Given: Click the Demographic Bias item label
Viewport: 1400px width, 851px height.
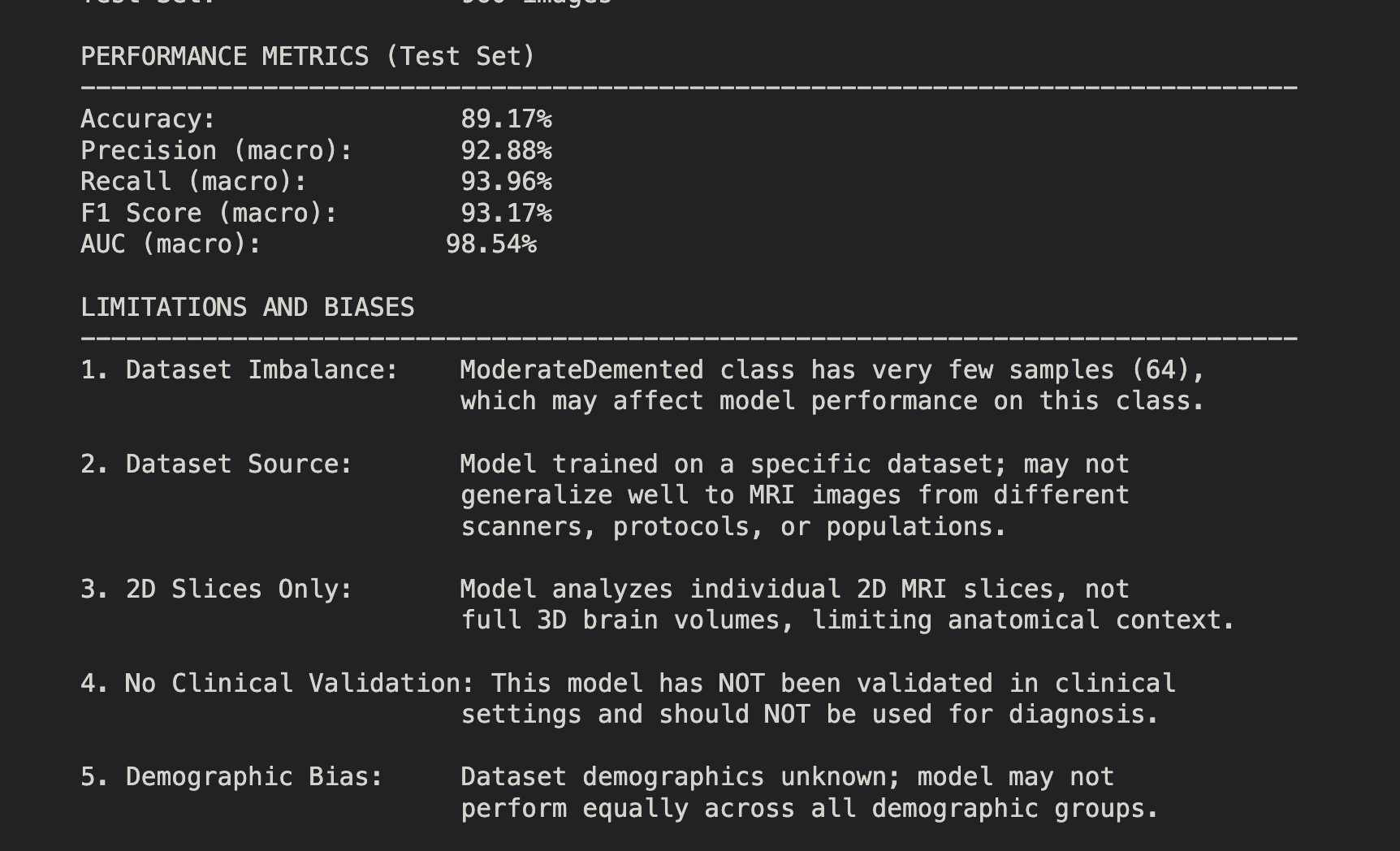Looking at the screenshot, I should (x=231, y=777).
